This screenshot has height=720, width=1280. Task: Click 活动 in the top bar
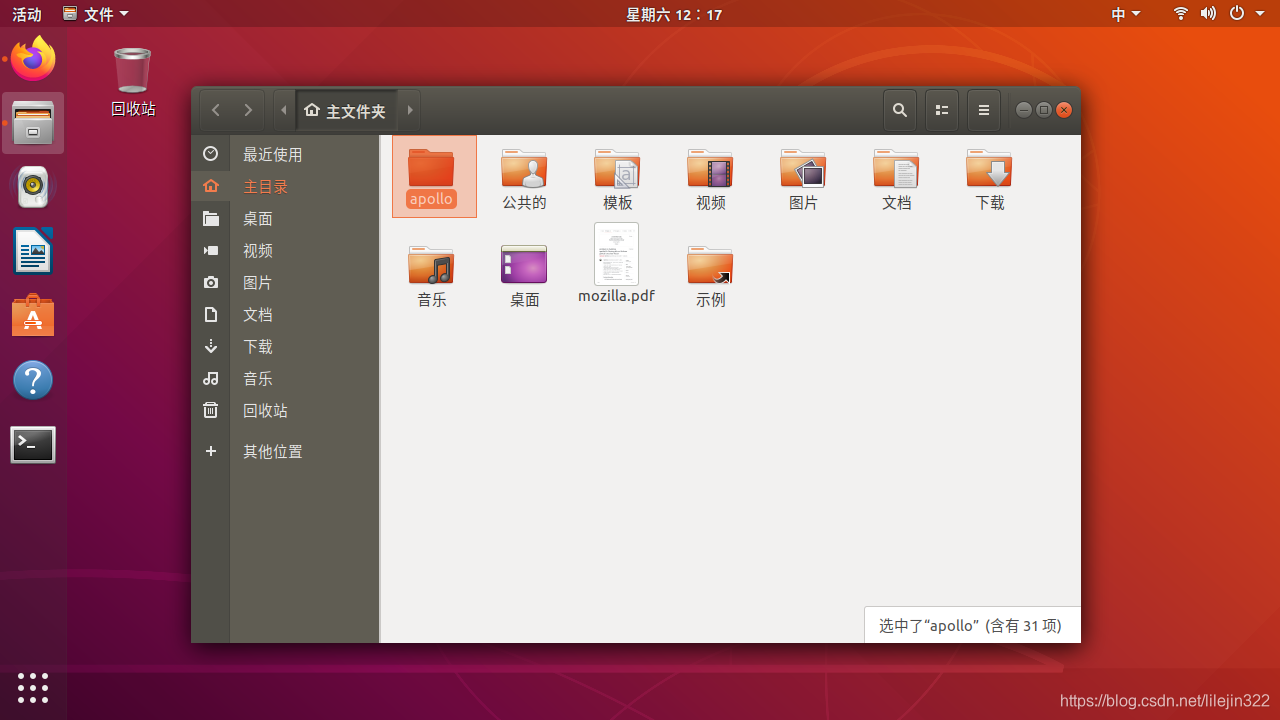(x=27, y=14)
